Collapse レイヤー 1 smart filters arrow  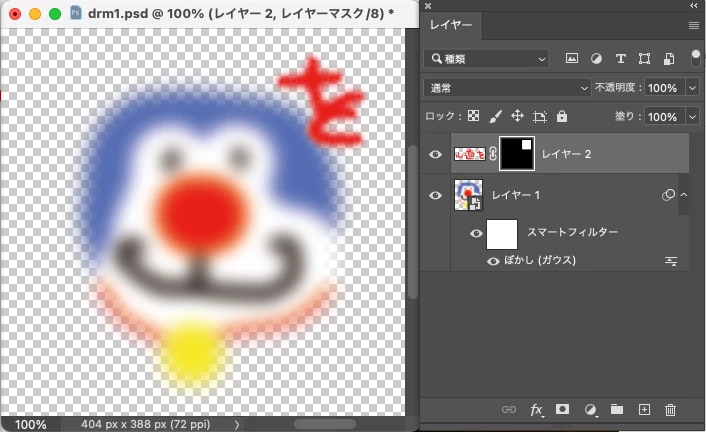[x=683, y=195]
